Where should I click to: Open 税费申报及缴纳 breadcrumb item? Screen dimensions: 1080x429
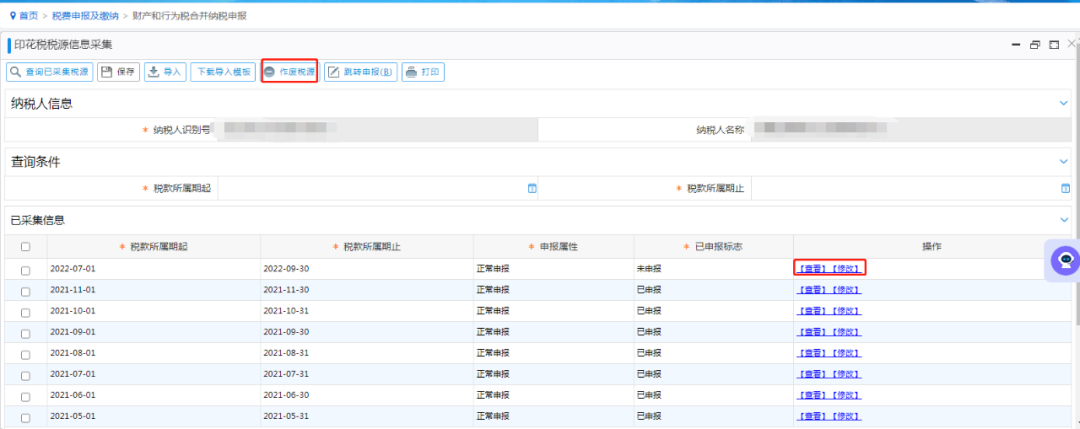pos(85,15)
